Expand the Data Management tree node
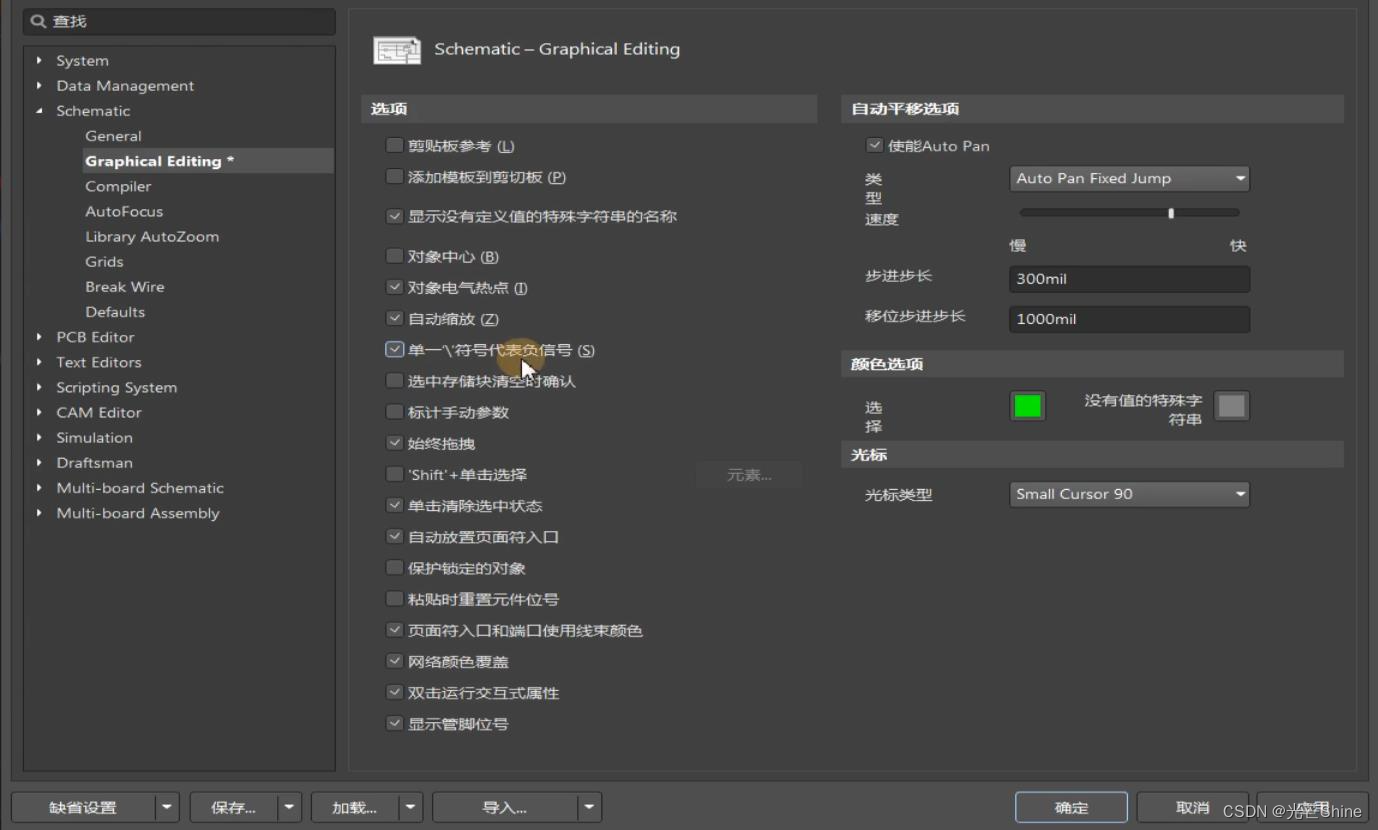 pyautogui.click(x=39, y=86)
